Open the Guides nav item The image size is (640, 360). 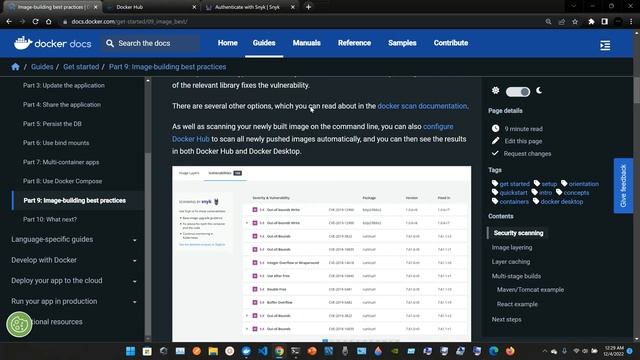coord(264,43)
